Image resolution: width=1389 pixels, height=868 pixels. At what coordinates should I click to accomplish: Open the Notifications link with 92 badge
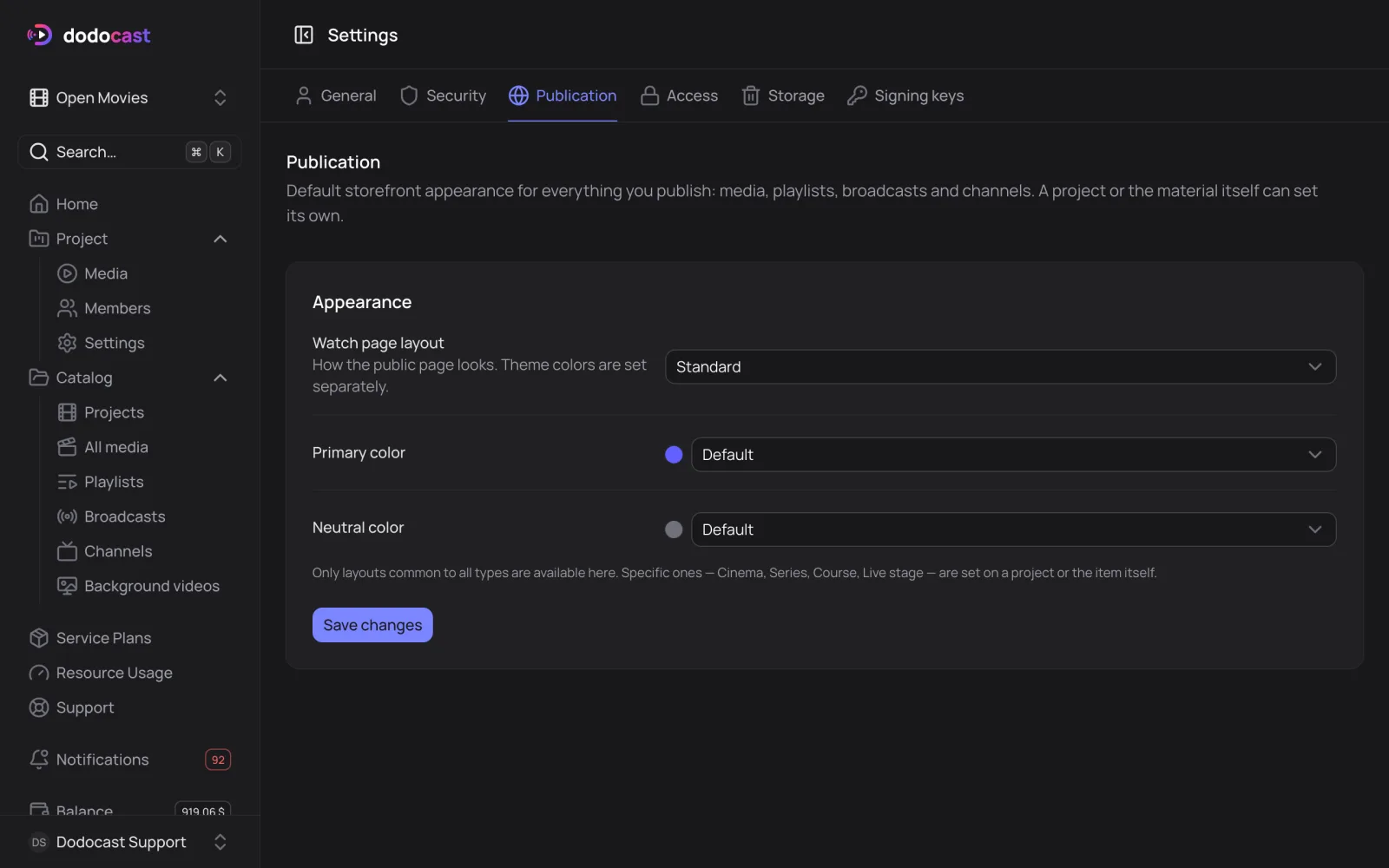tap(129, 759)
